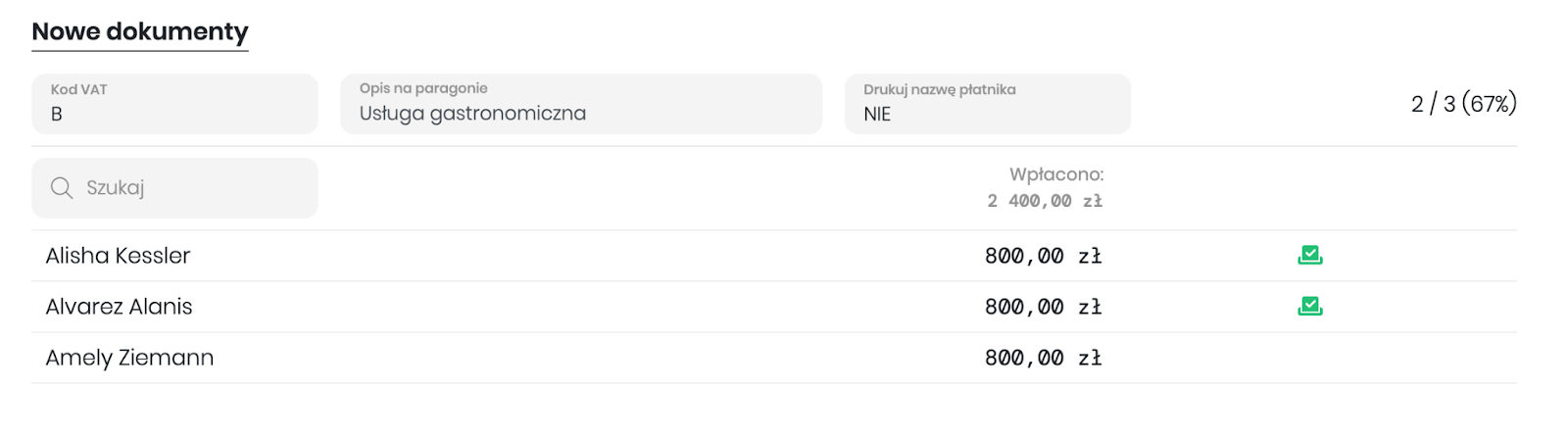This screenshot has width=1568, height=438.
Task: Click the Wpłacono column header
Action: coord(1056,174)
